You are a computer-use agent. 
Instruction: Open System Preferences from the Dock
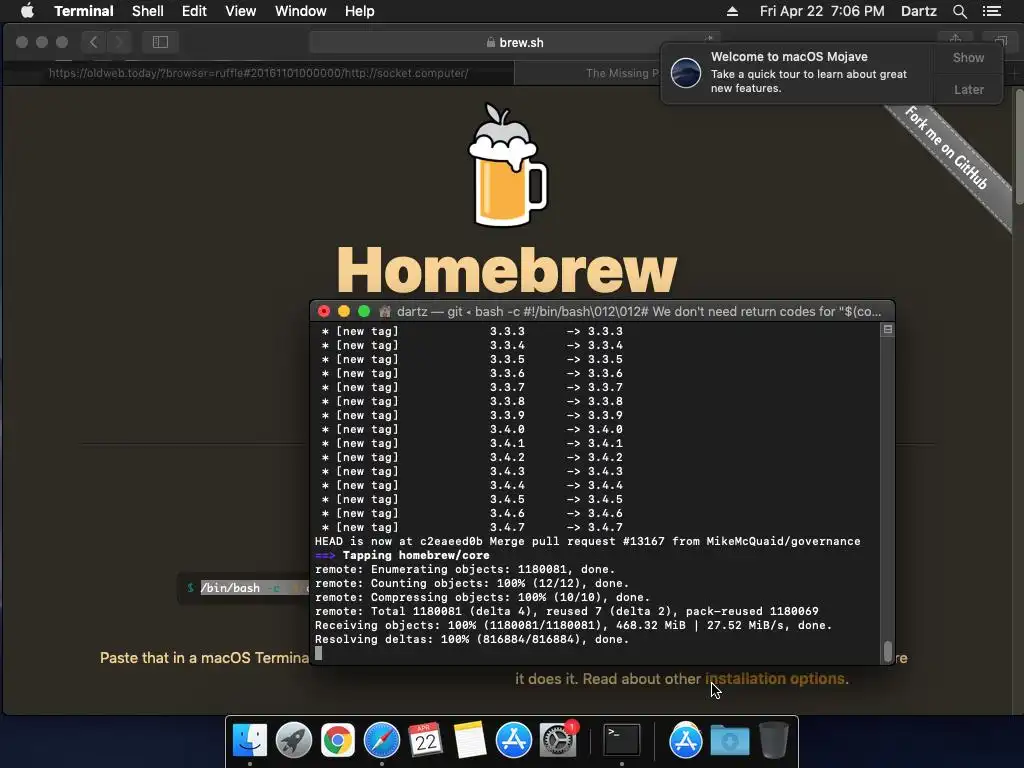(558, 739)
